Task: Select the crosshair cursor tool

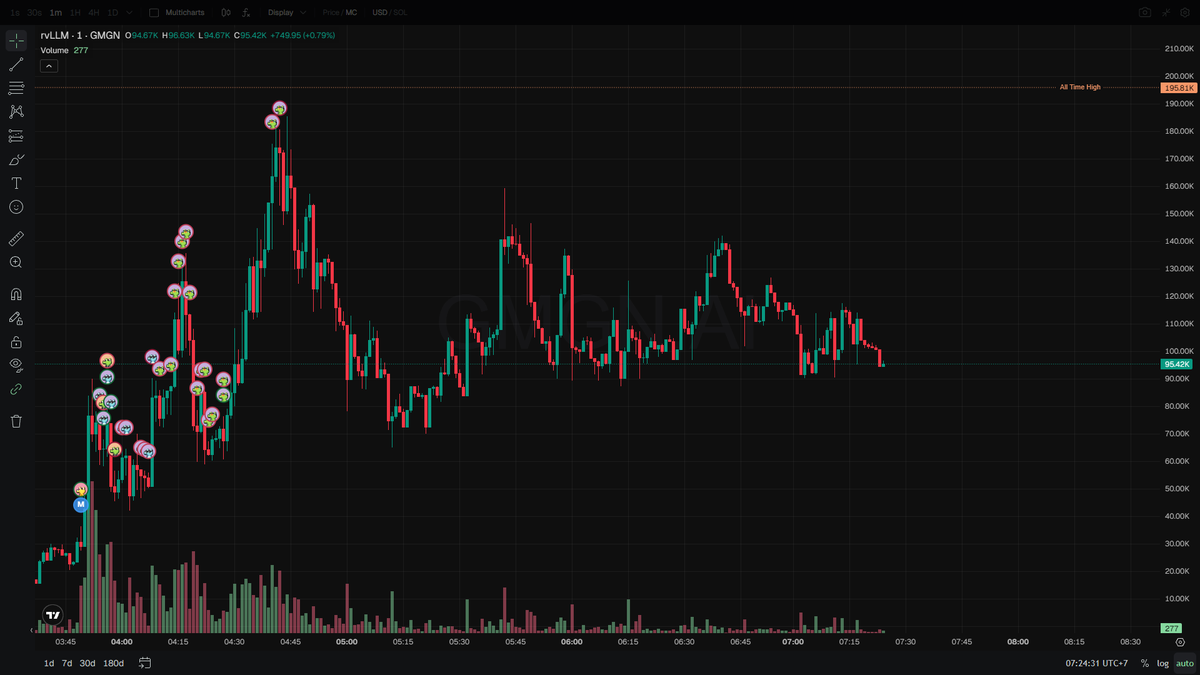Action: coord(16,40)
